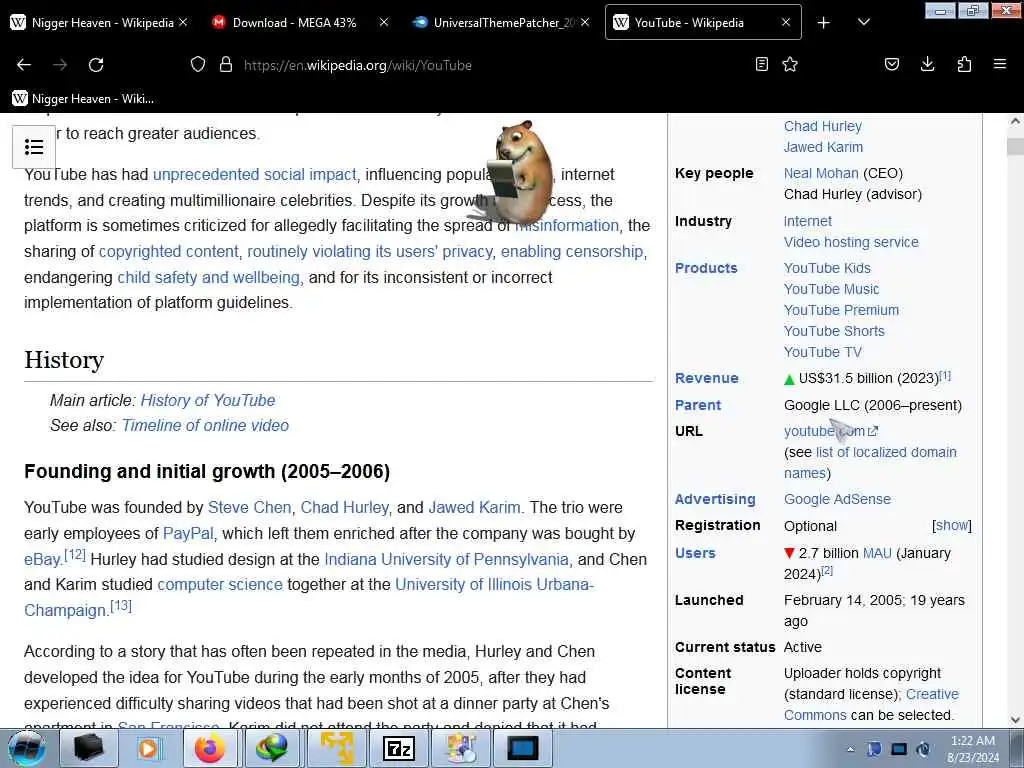This screenshot has width=1024, height=768.
Task: Open a new browser tab
Action: (824, 23)
